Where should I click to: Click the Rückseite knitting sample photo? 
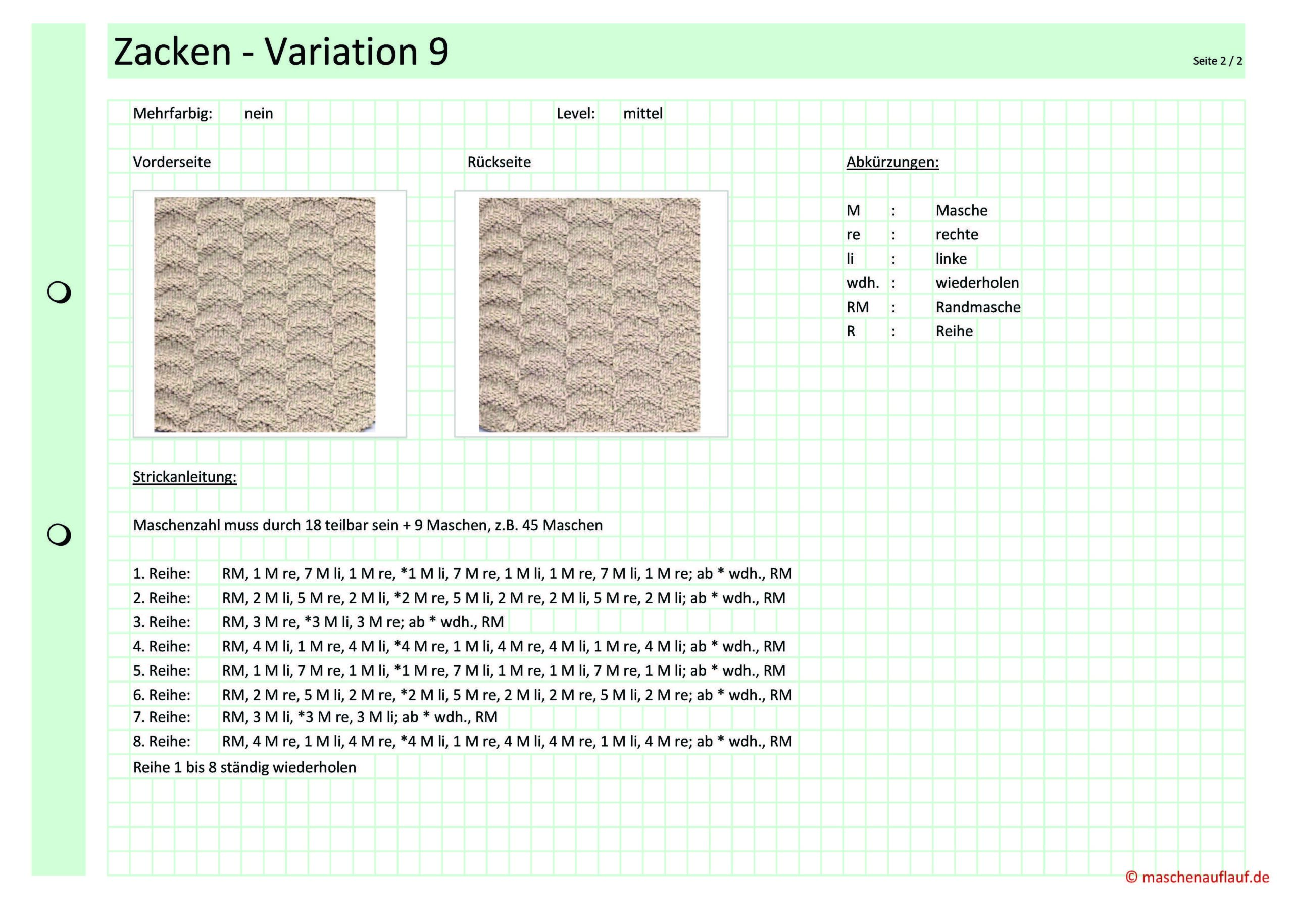(589, 314)
